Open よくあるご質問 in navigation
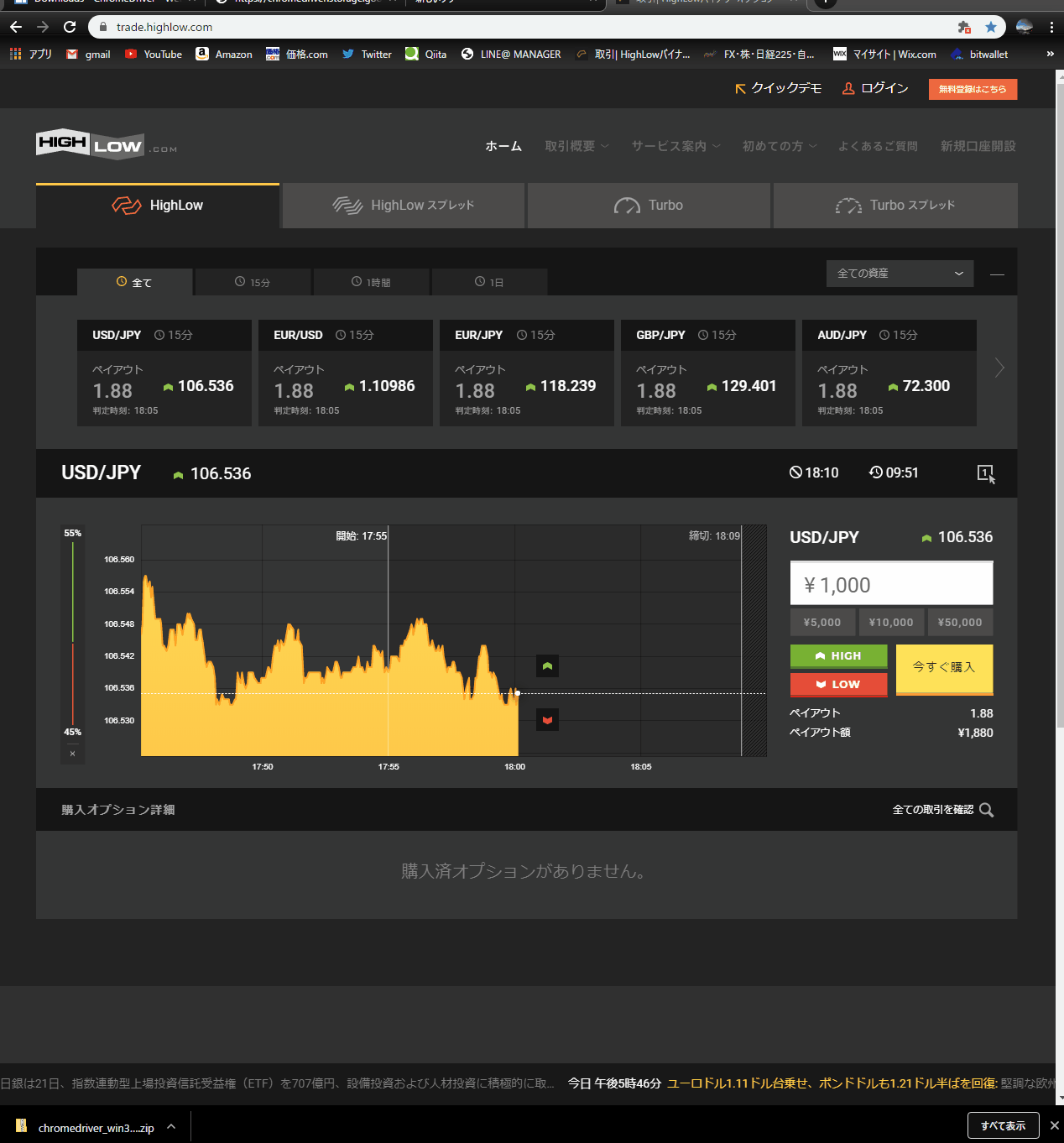 [x=878, y=146]
